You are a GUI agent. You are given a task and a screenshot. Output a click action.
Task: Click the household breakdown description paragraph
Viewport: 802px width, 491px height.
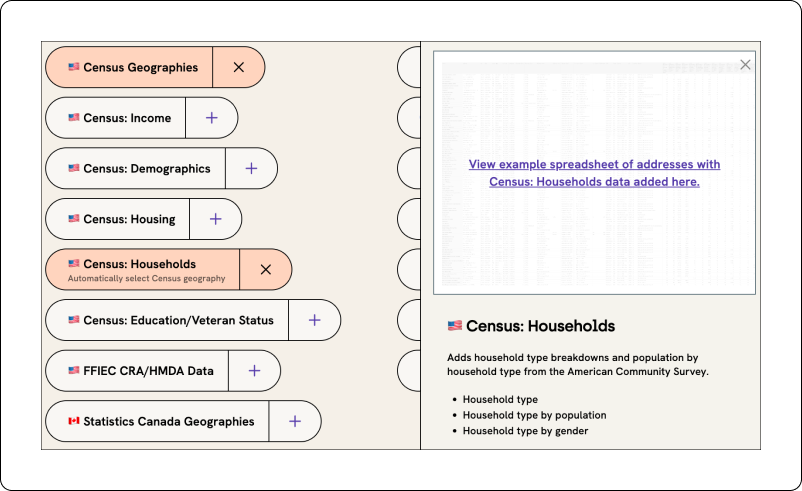578,365
